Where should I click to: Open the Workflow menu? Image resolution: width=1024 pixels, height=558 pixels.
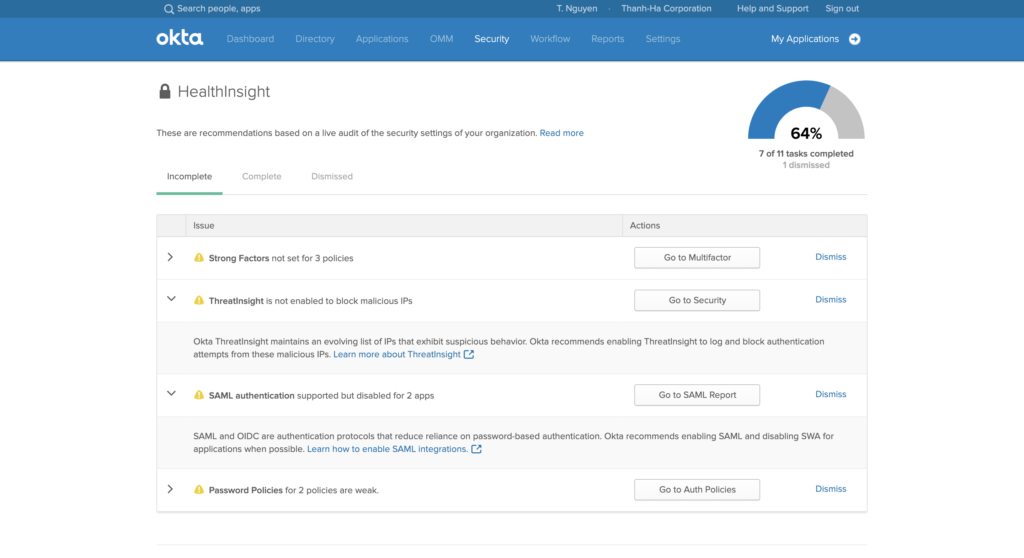pos(550,39)
